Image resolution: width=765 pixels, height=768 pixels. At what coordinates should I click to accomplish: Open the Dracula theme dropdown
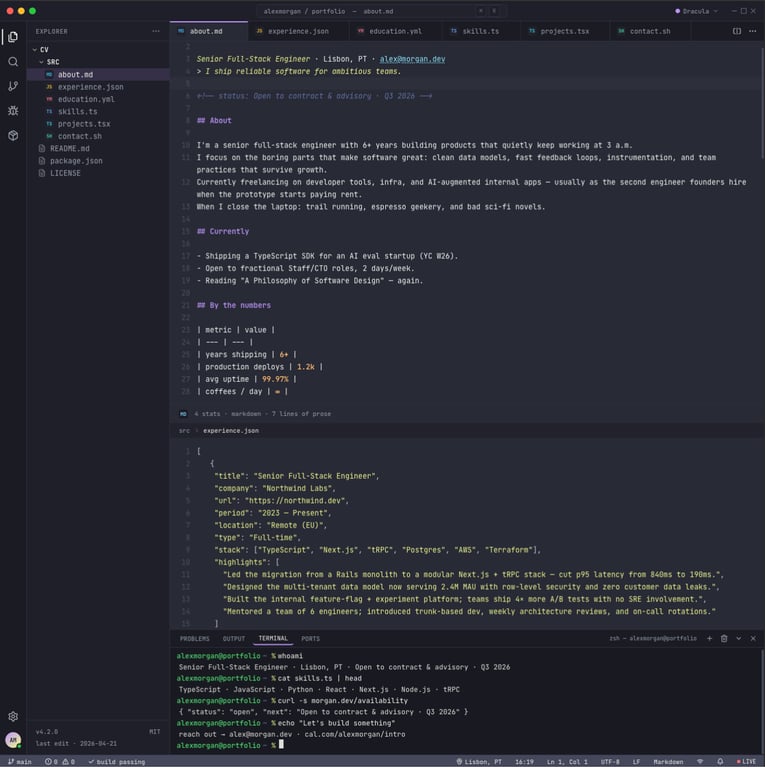pos(696,11)
